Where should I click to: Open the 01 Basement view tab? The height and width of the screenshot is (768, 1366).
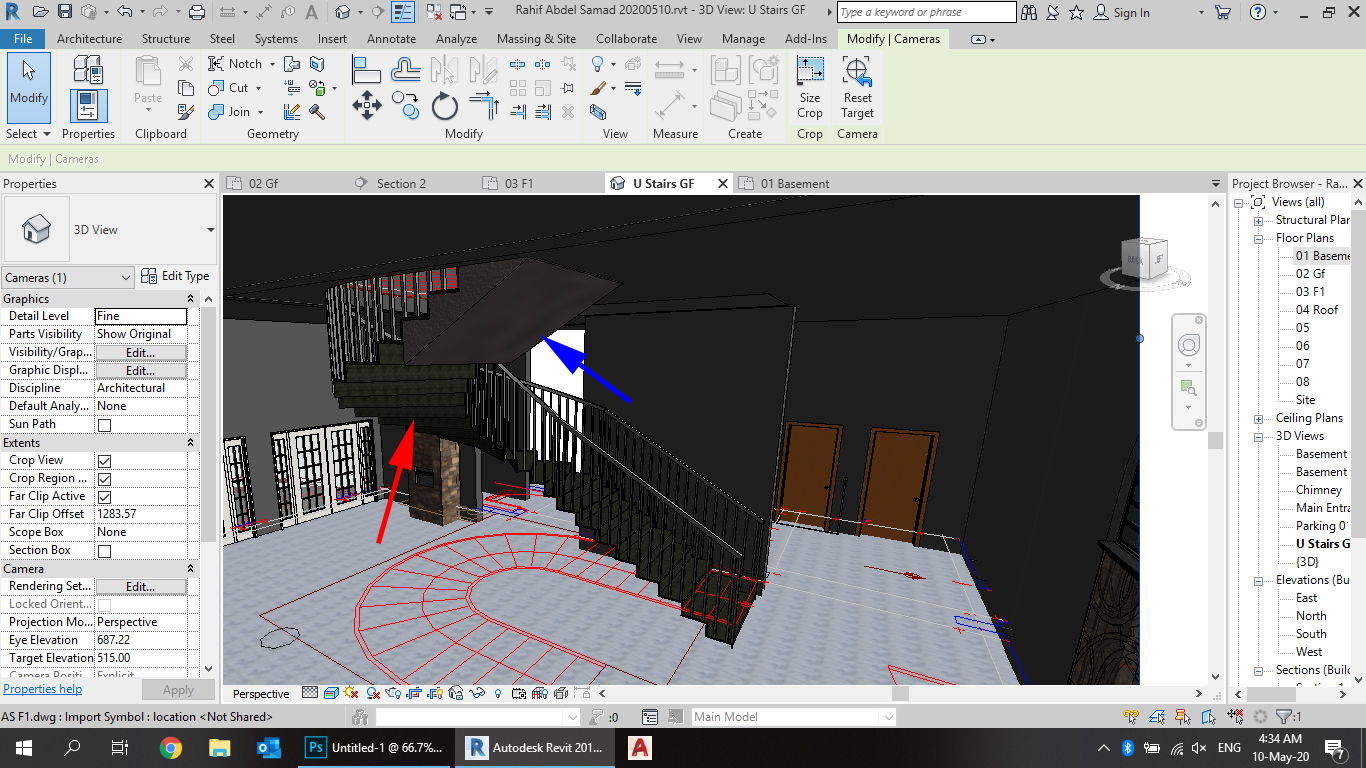pyautogui.click(x=790, y=183)
